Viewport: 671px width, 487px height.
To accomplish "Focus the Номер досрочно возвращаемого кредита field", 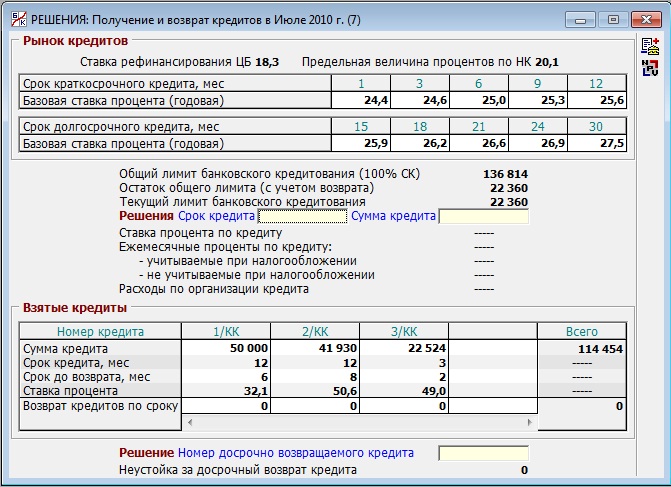I will pos(484,453).
